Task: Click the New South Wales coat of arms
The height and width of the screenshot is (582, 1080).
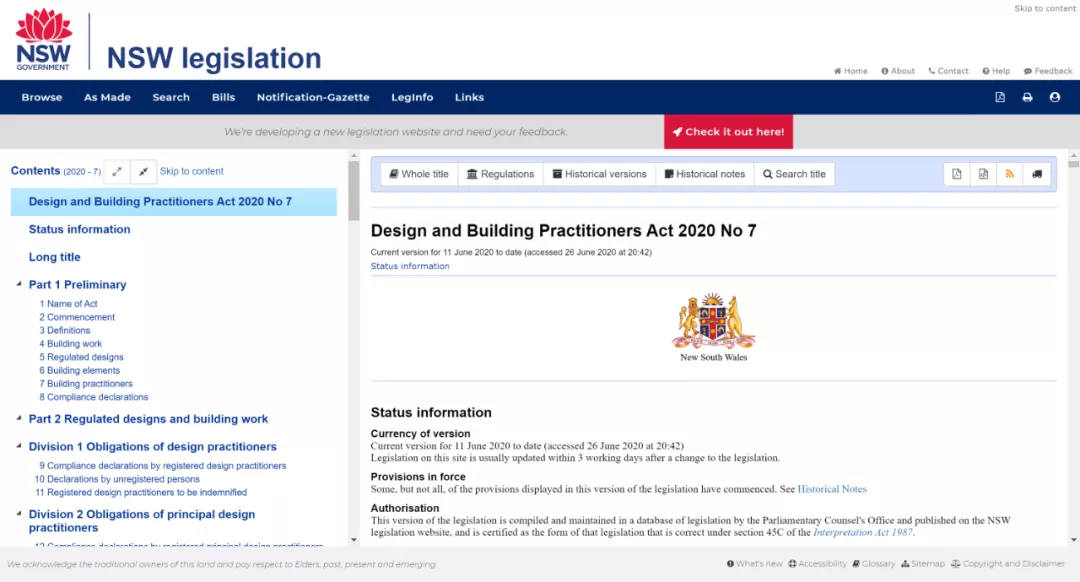Action: tap(714, 321)
